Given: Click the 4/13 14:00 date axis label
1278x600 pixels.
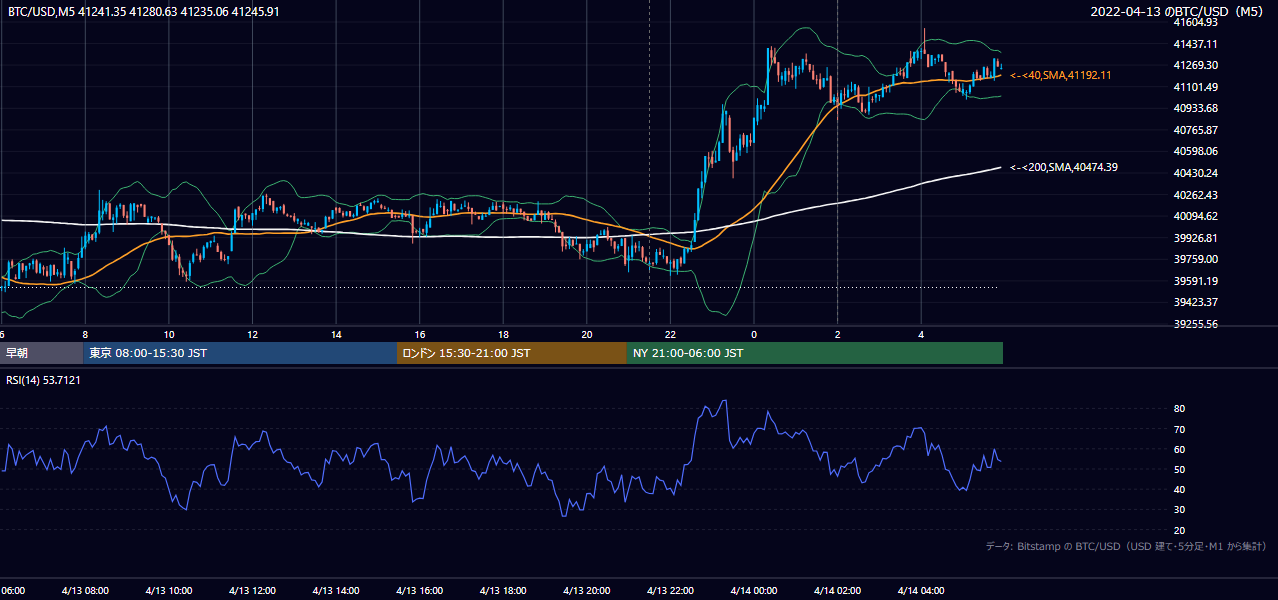Looking at the screenshot, I should pyautogui.click(x=336, y=590).
